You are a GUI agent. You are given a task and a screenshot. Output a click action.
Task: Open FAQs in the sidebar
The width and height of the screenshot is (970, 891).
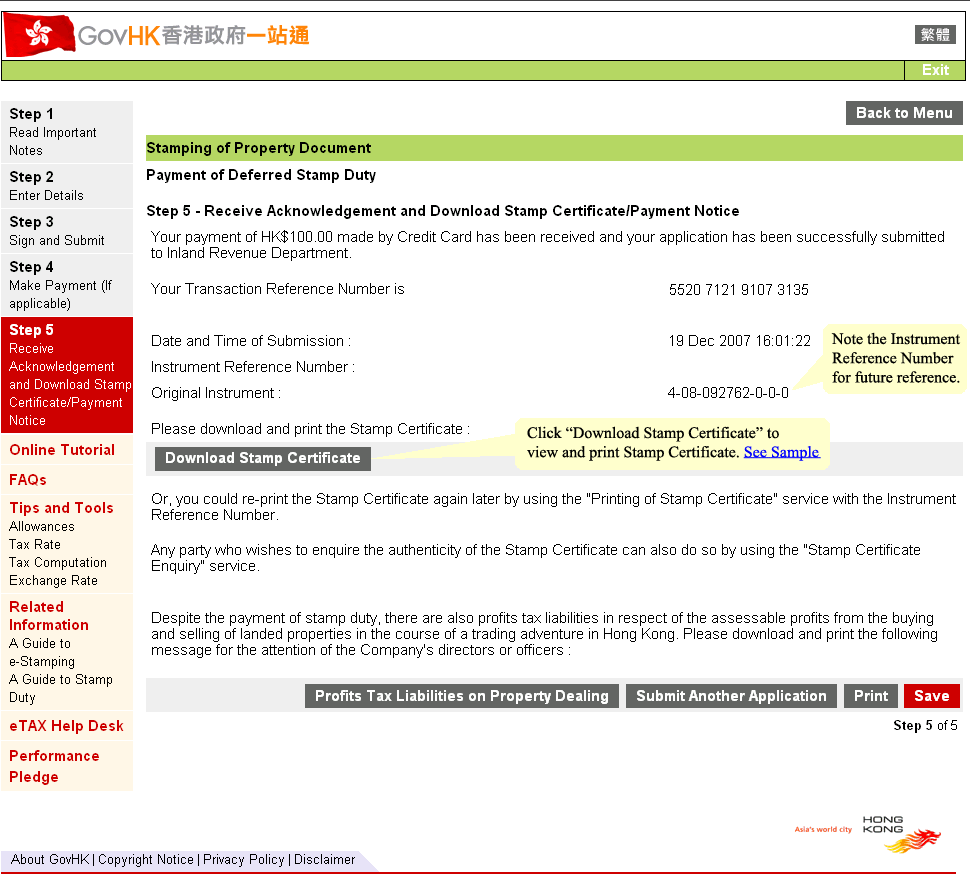(28, 480)
